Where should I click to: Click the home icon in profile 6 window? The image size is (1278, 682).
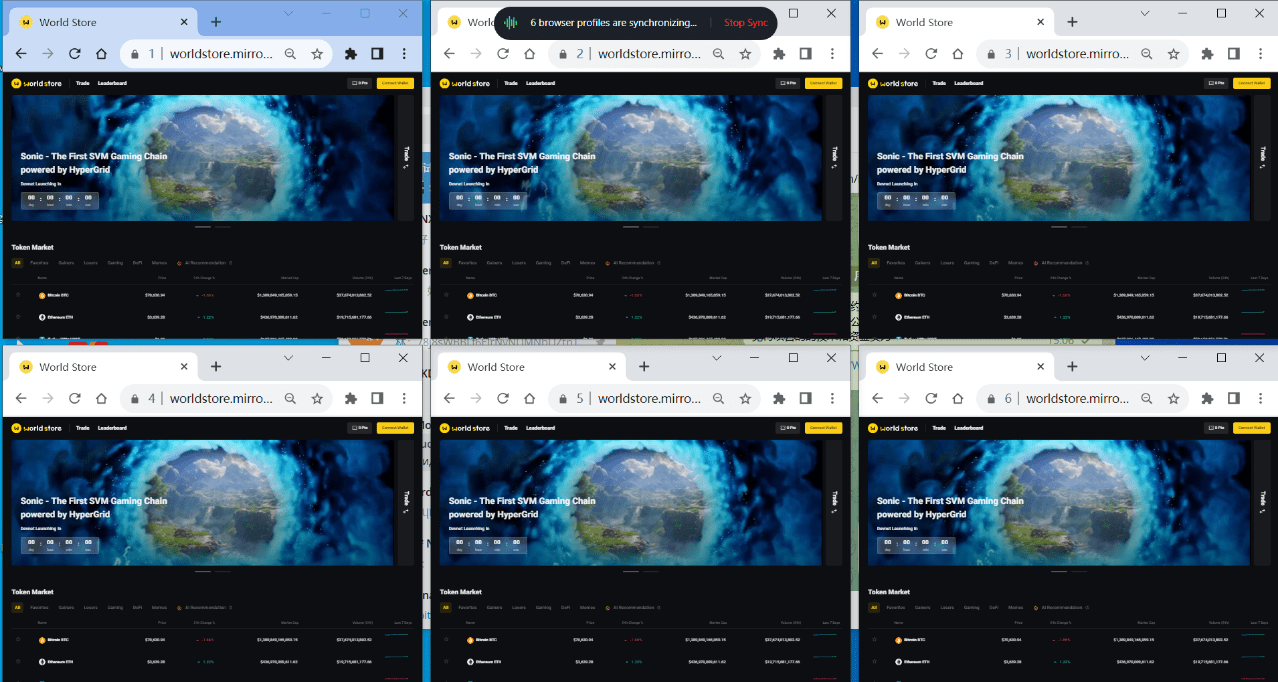[x=958, y=398]
